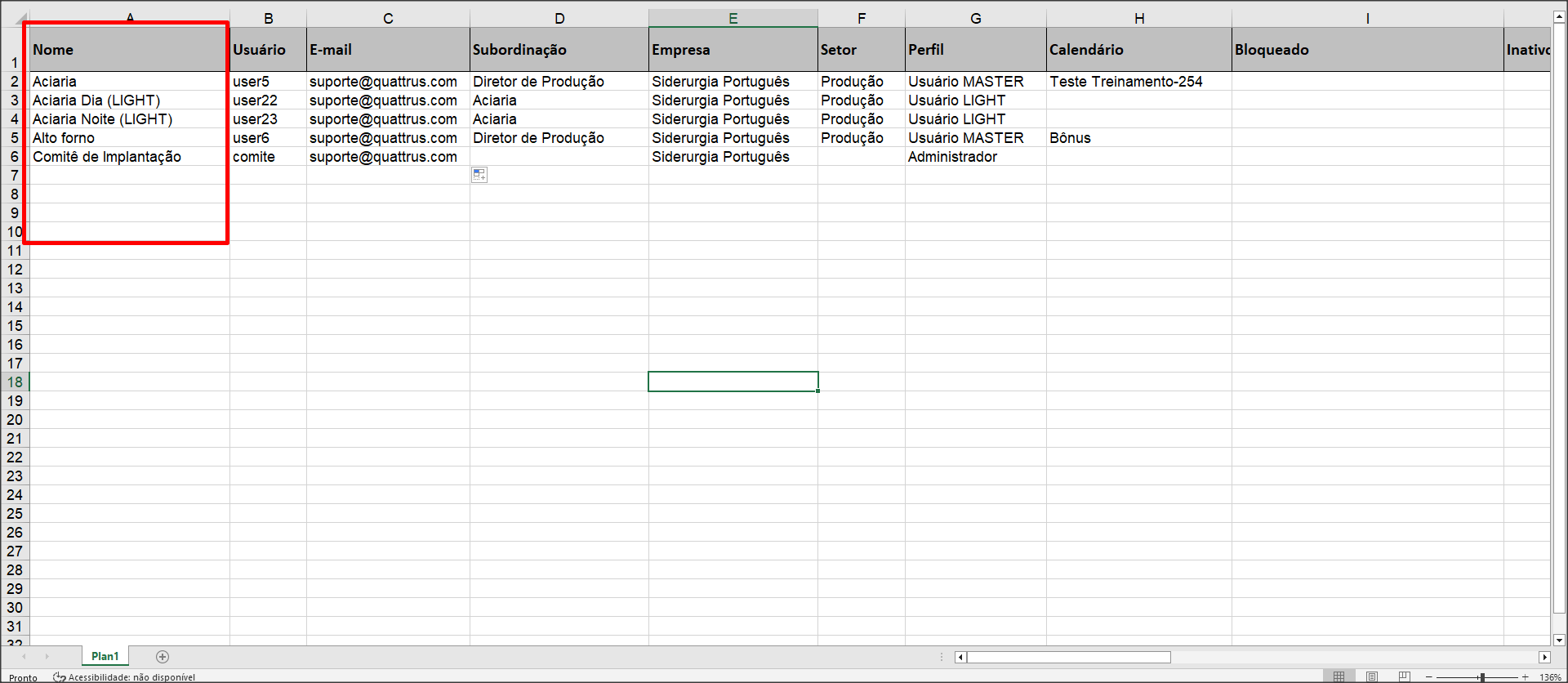This screenshot has height=683, width=1568.
Task: Switch to Page Break Preview view
Action: (x=1404, y=676)
